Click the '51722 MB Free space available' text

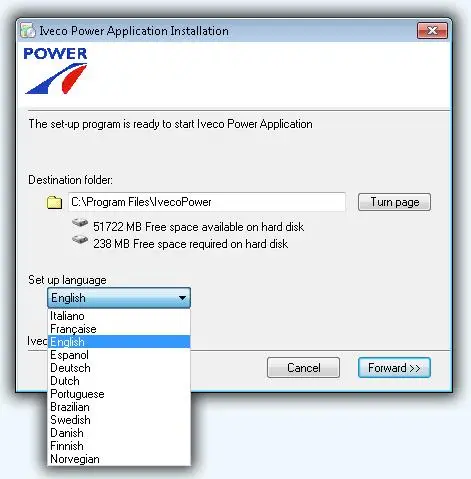tap(198, 227)
